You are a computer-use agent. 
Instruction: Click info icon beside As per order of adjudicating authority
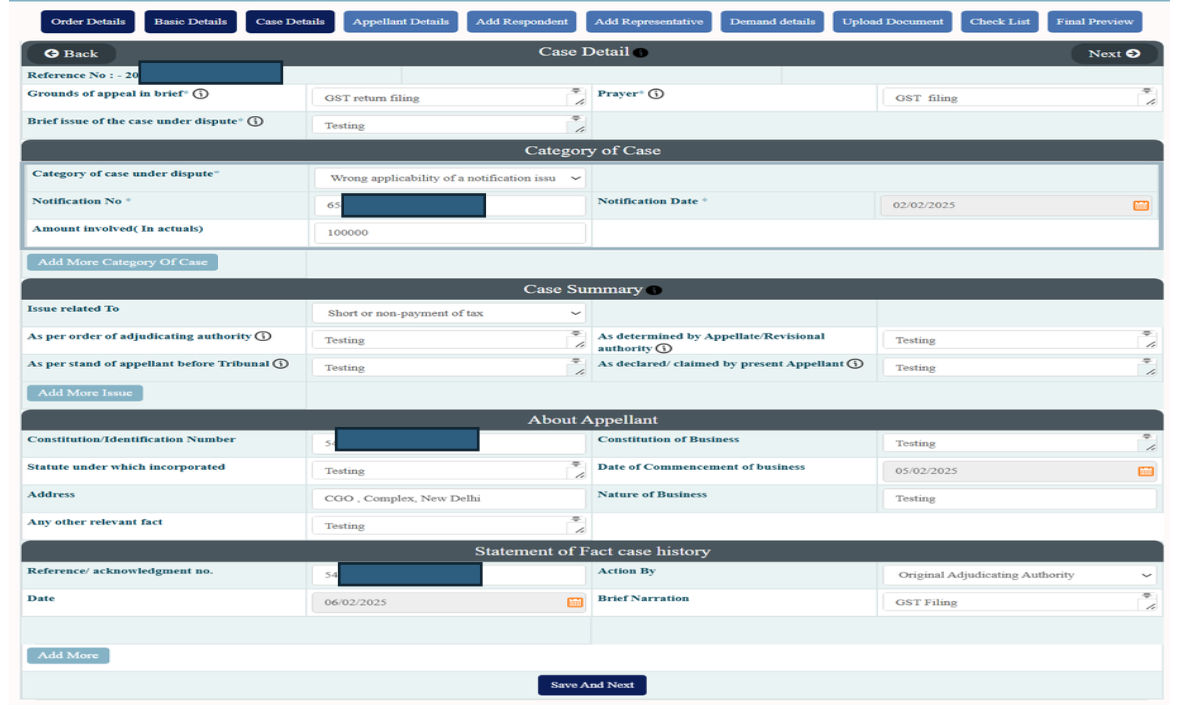click(263, 336)
